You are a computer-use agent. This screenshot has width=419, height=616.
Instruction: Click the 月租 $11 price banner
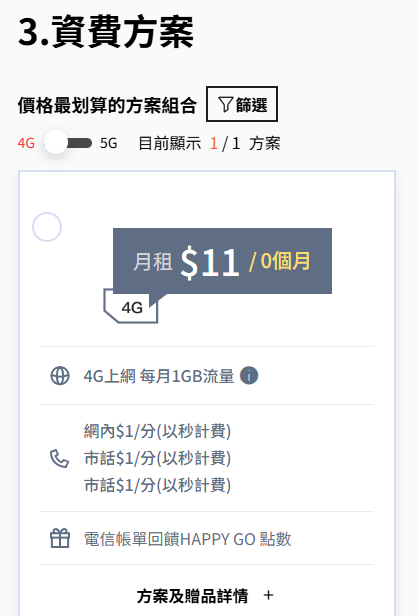pyautogui.click(x=222, y=261)
